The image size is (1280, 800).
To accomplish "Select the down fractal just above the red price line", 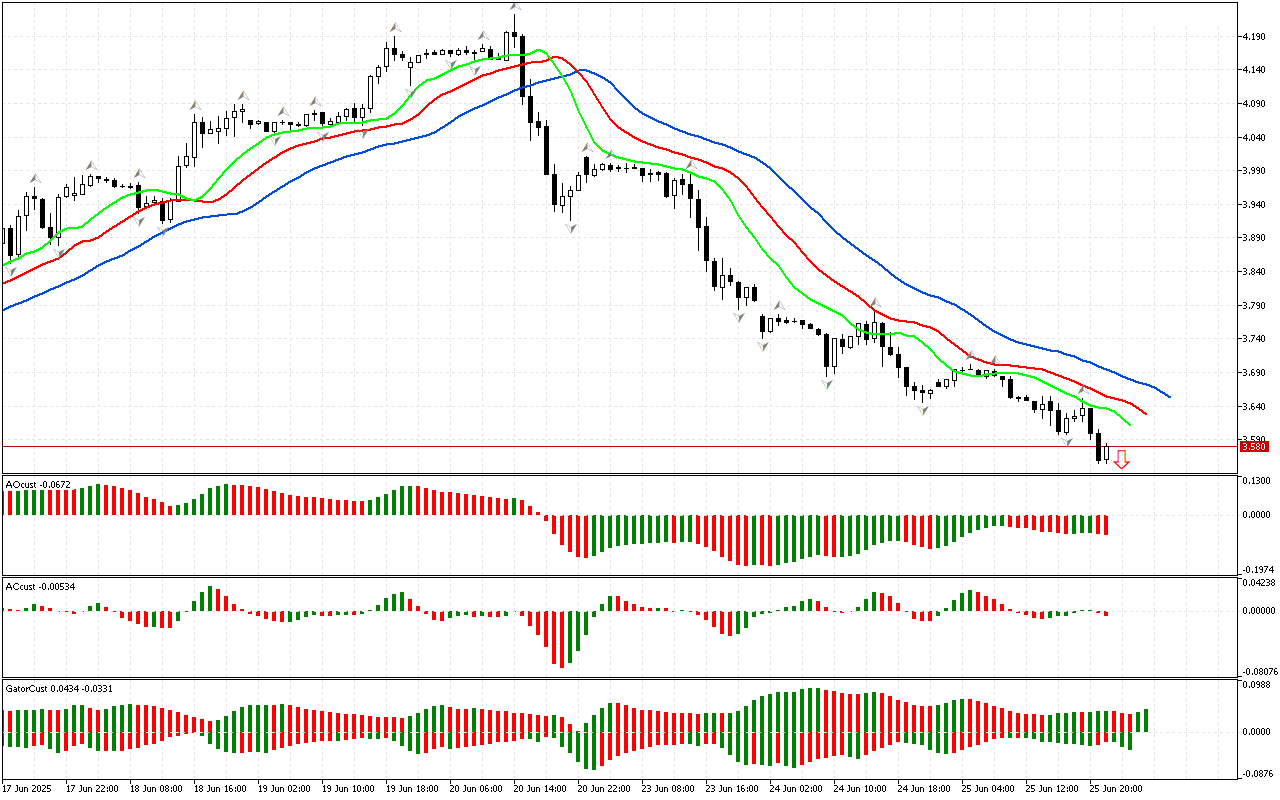I will [1066, 440].
